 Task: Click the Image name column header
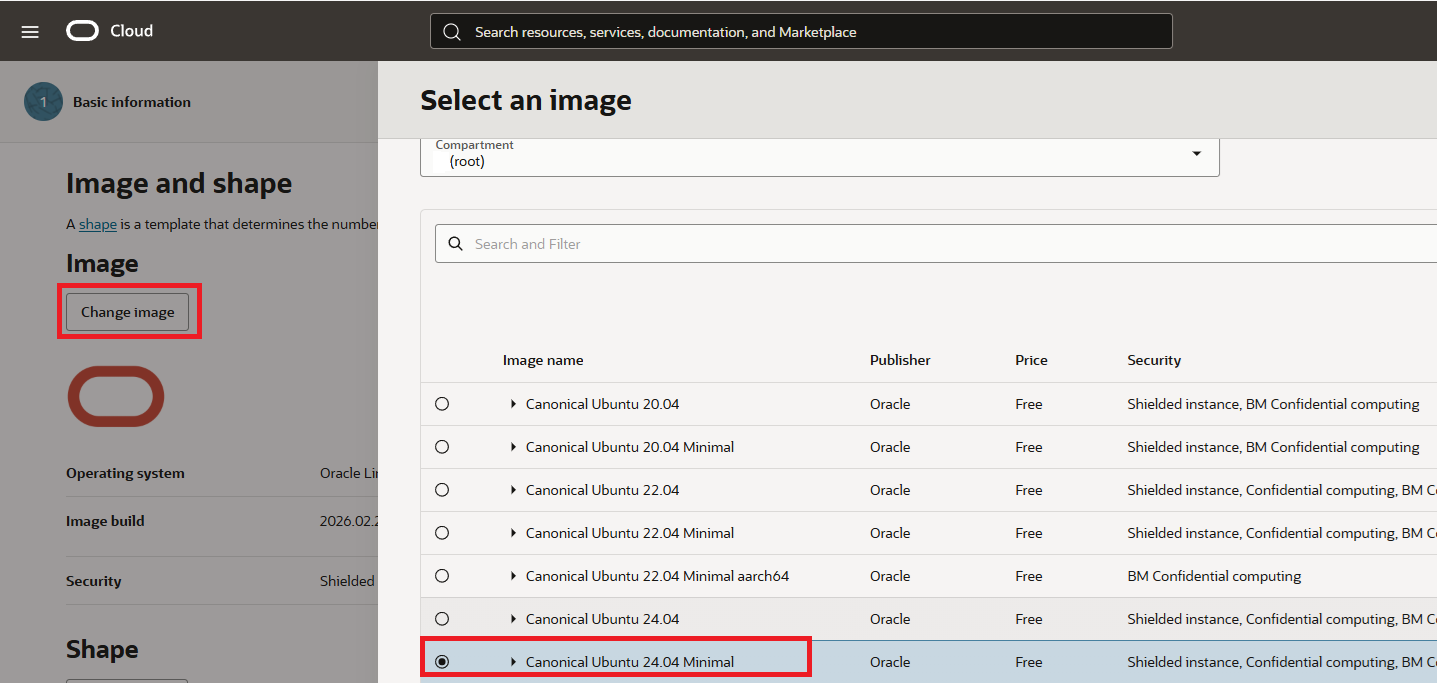pyautogui.click(x=543, y=360)
